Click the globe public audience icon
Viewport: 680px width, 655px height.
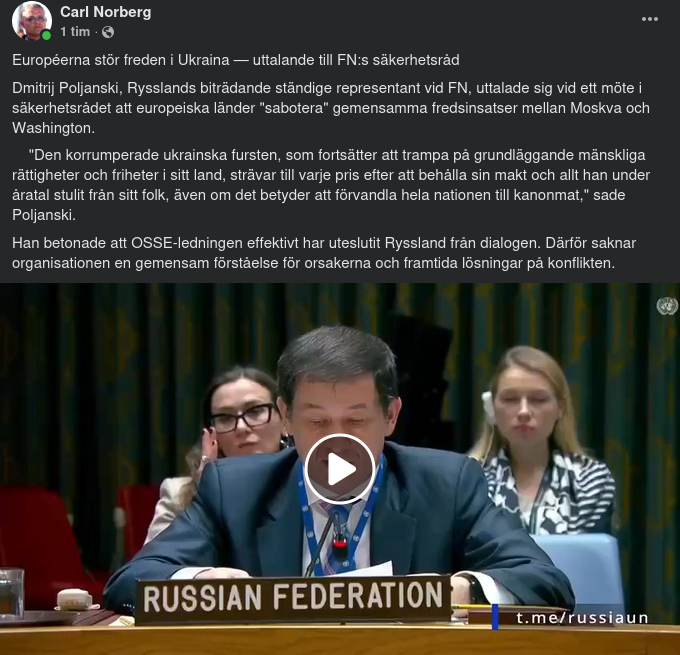[108, 32]
